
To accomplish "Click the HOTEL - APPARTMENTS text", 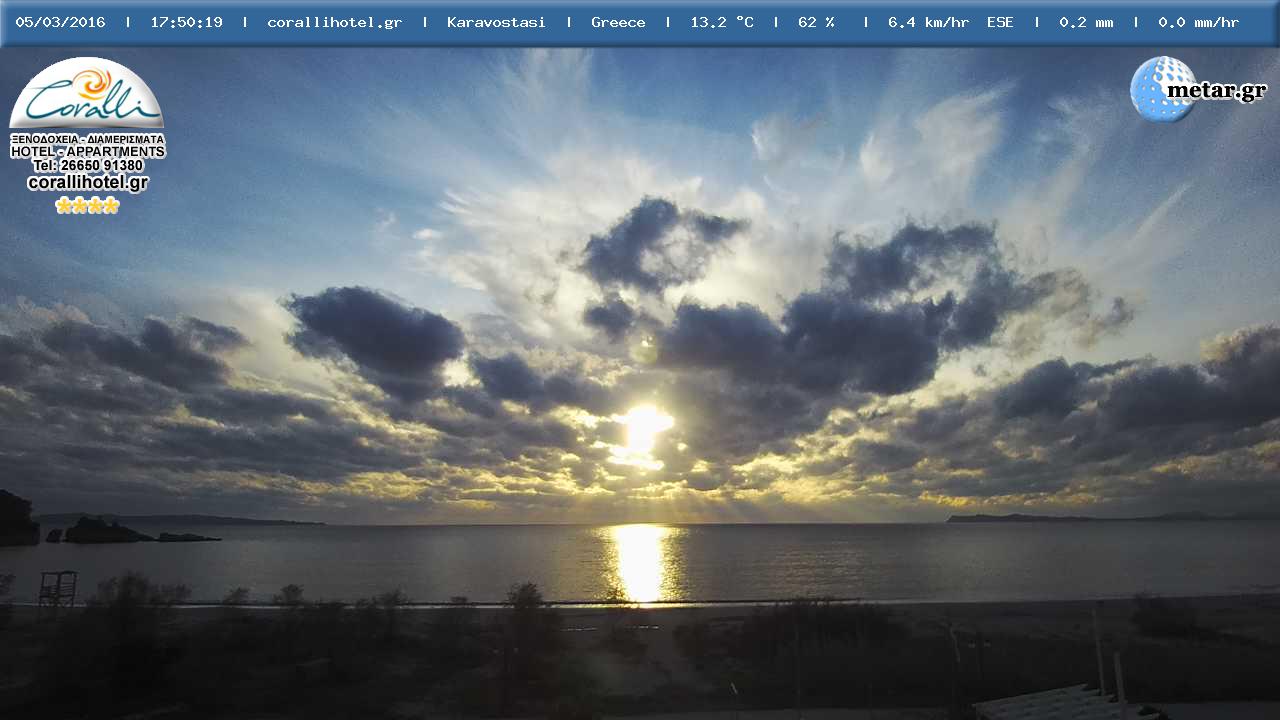I will pos(88,152).
